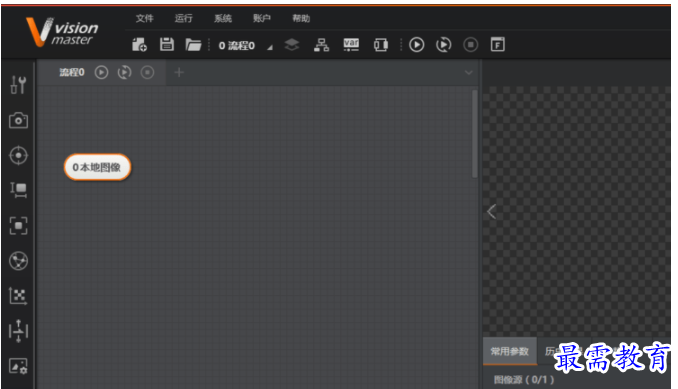The image size is (678, 389).
Task: Open the 帮助 menu
Action: 301,18
